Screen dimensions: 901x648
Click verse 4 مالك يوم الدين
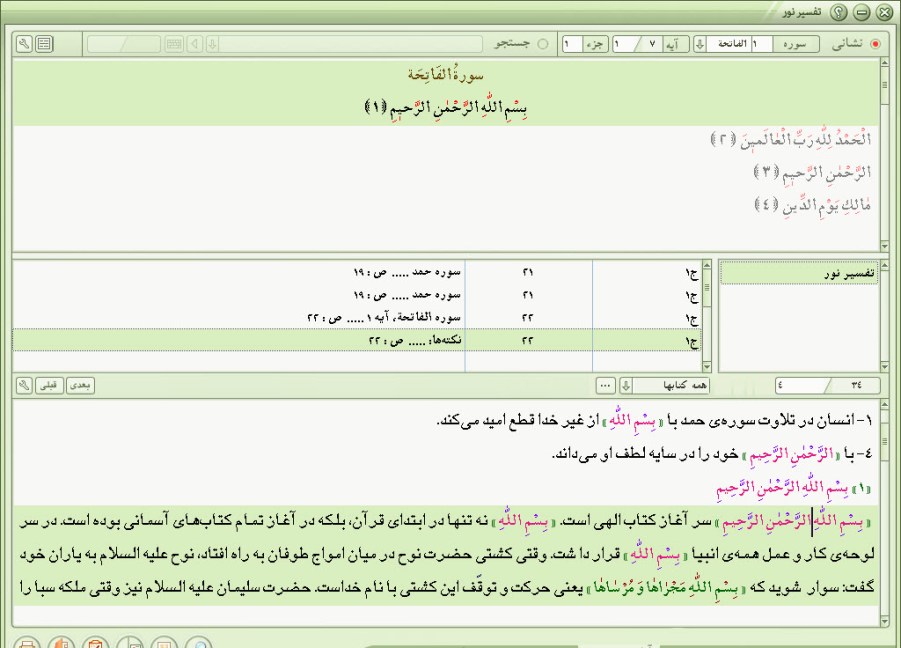pyautogui.click(x=813, y=205)
